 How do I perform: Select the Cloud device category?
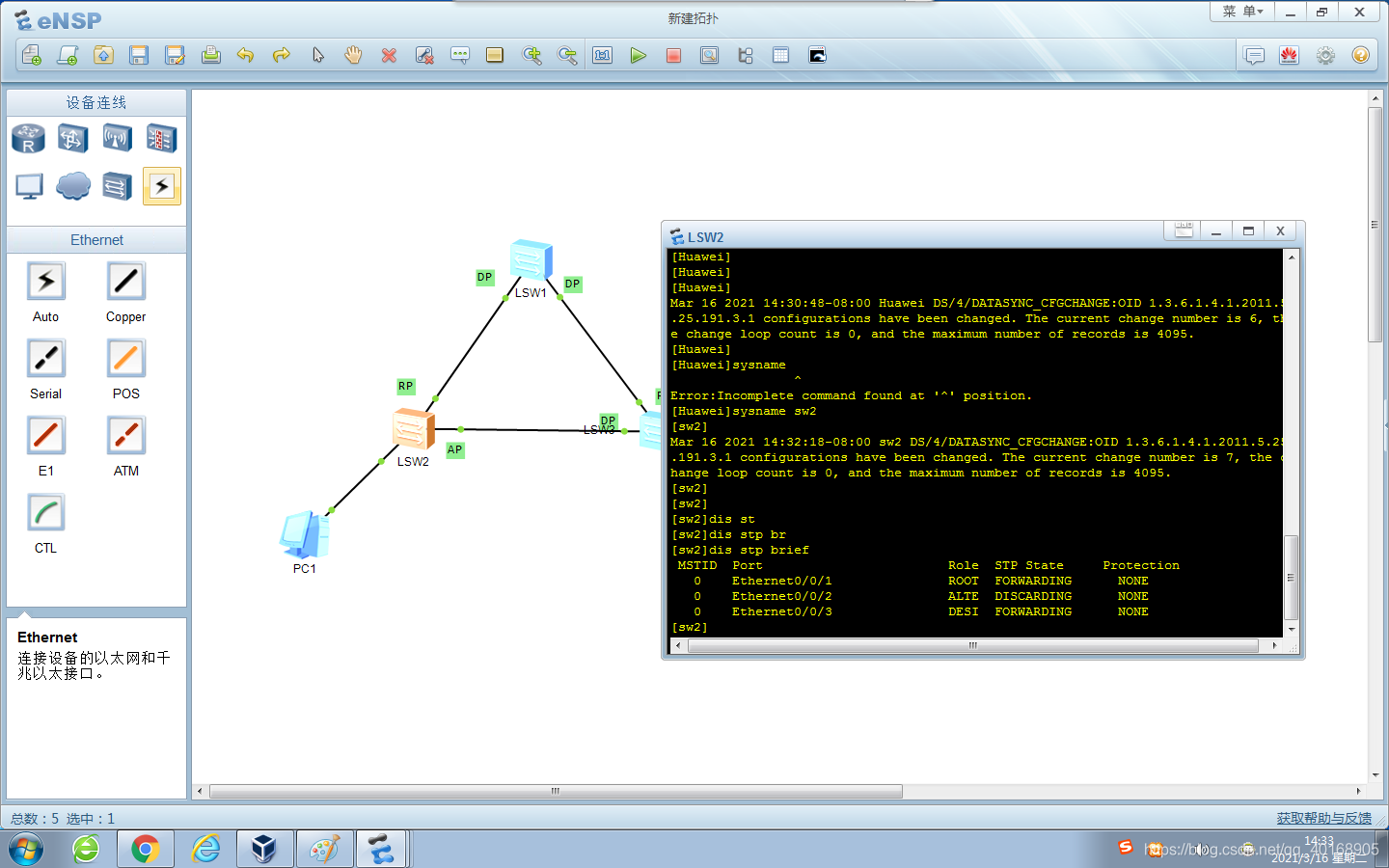click(72, 186)
